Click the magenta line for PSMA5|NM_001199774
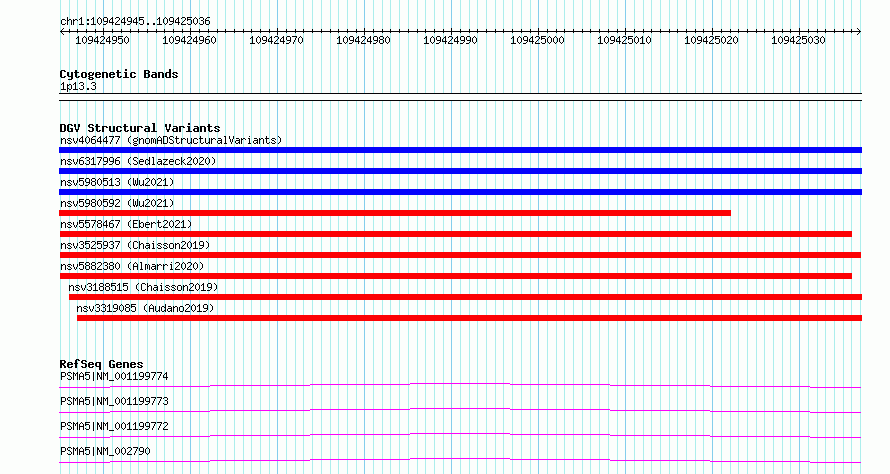The width and height of the screenshot is (890, 474). click(x=460, y=386)
